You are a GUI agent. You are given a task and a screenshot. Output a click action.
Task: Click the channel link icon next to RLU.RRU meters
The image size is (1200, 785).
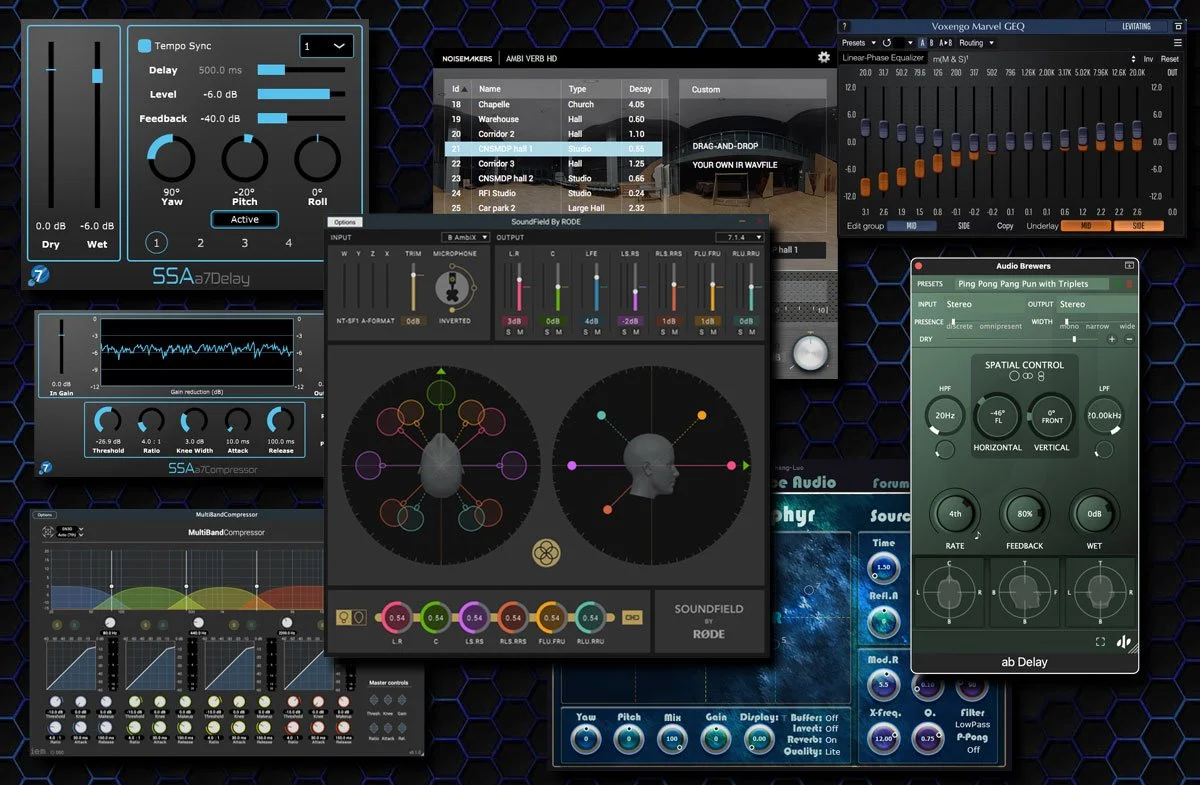[631, 618]
